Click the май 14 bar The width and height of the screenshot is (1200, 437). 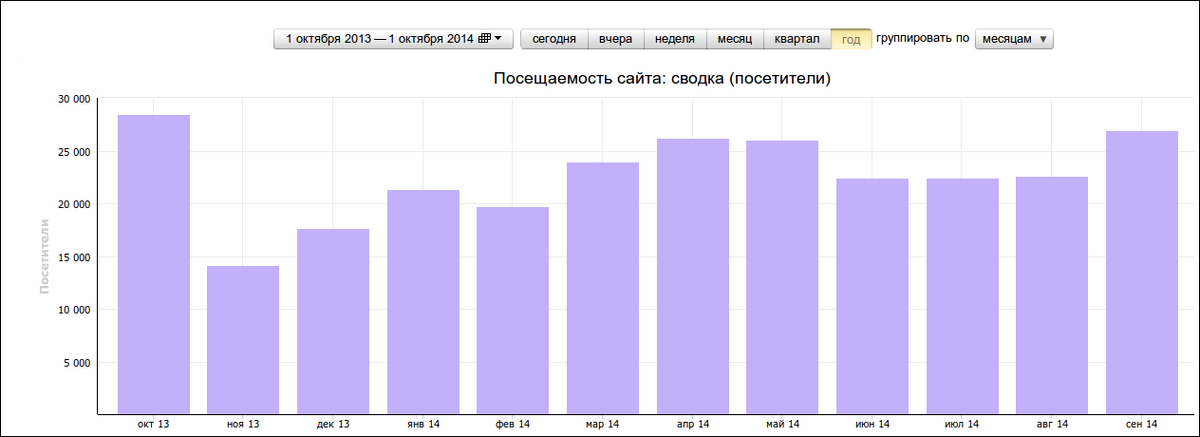(783, 277)
